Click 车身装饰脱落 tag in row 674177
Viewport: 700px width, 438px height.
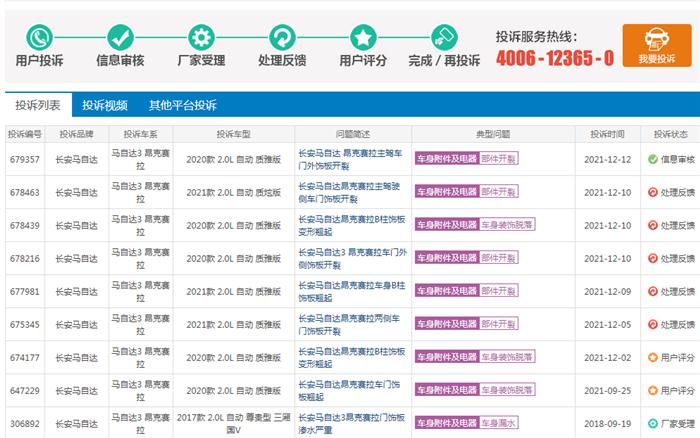pos(507,357)
